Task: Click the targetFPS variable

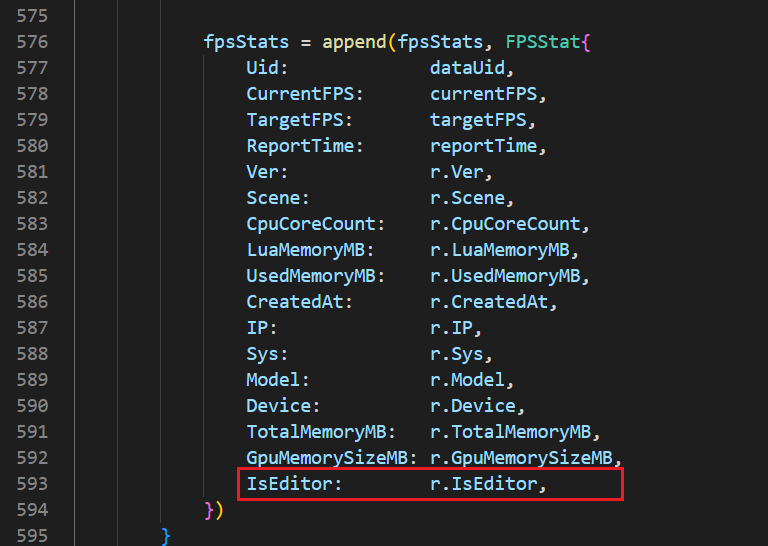Action: pos(478,120)
